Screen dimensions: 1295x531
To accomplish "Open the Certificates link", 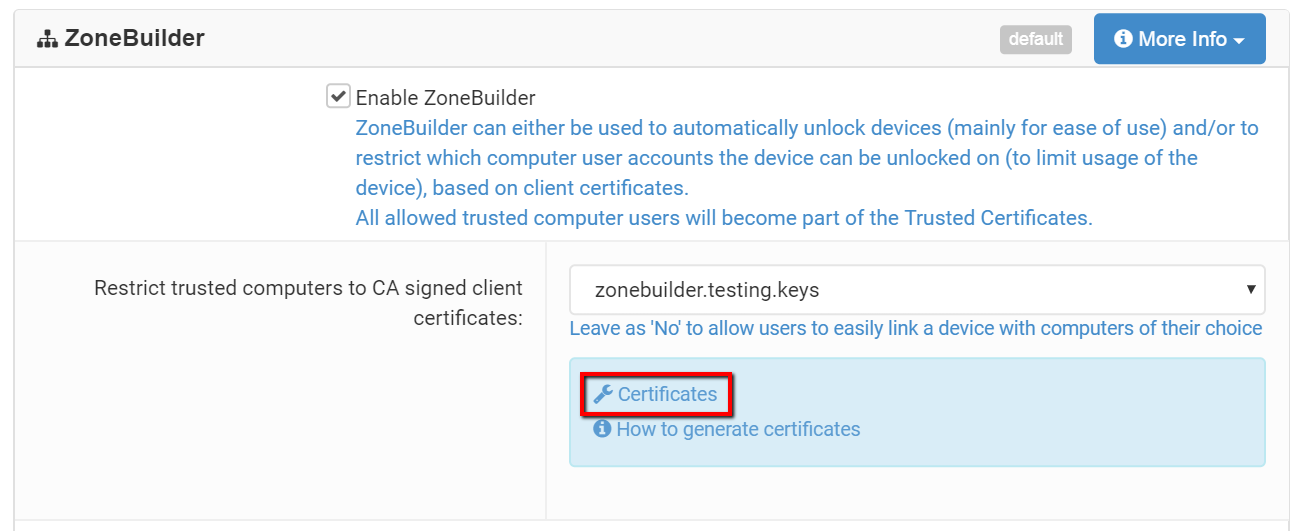I will coord(667,394).
